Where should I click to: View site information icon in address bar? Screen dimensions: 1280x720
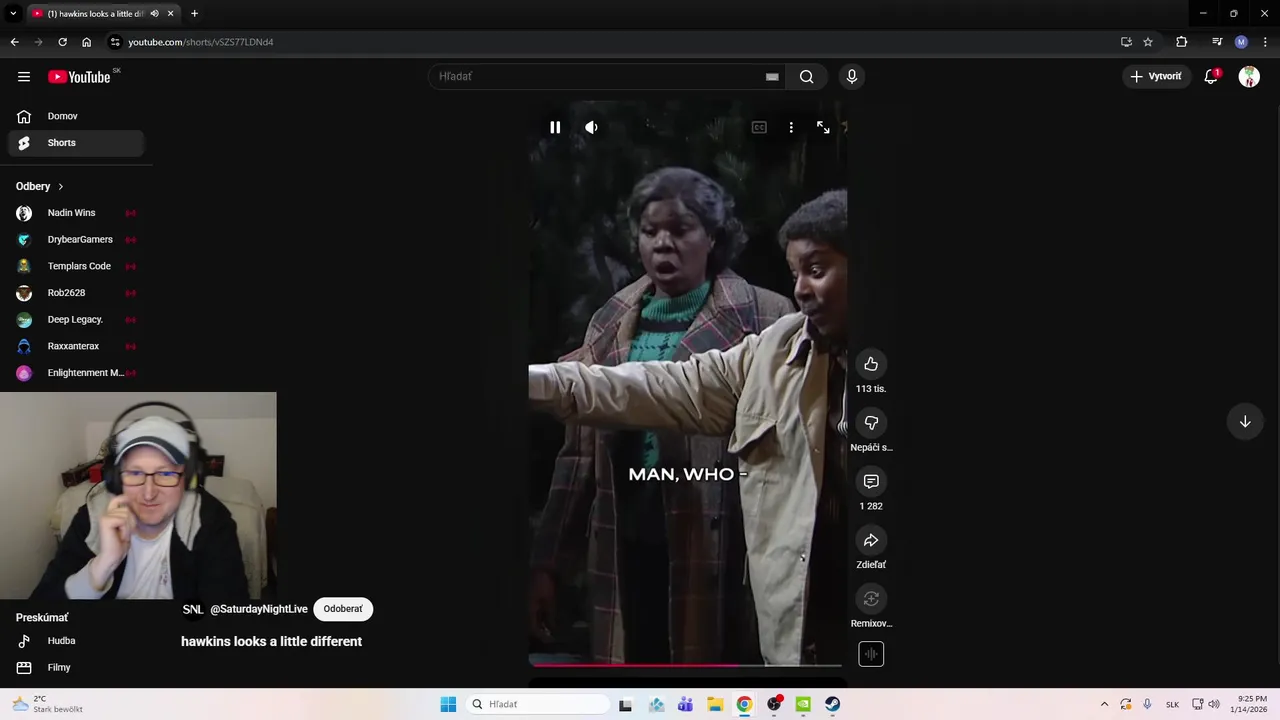(115, 42)
